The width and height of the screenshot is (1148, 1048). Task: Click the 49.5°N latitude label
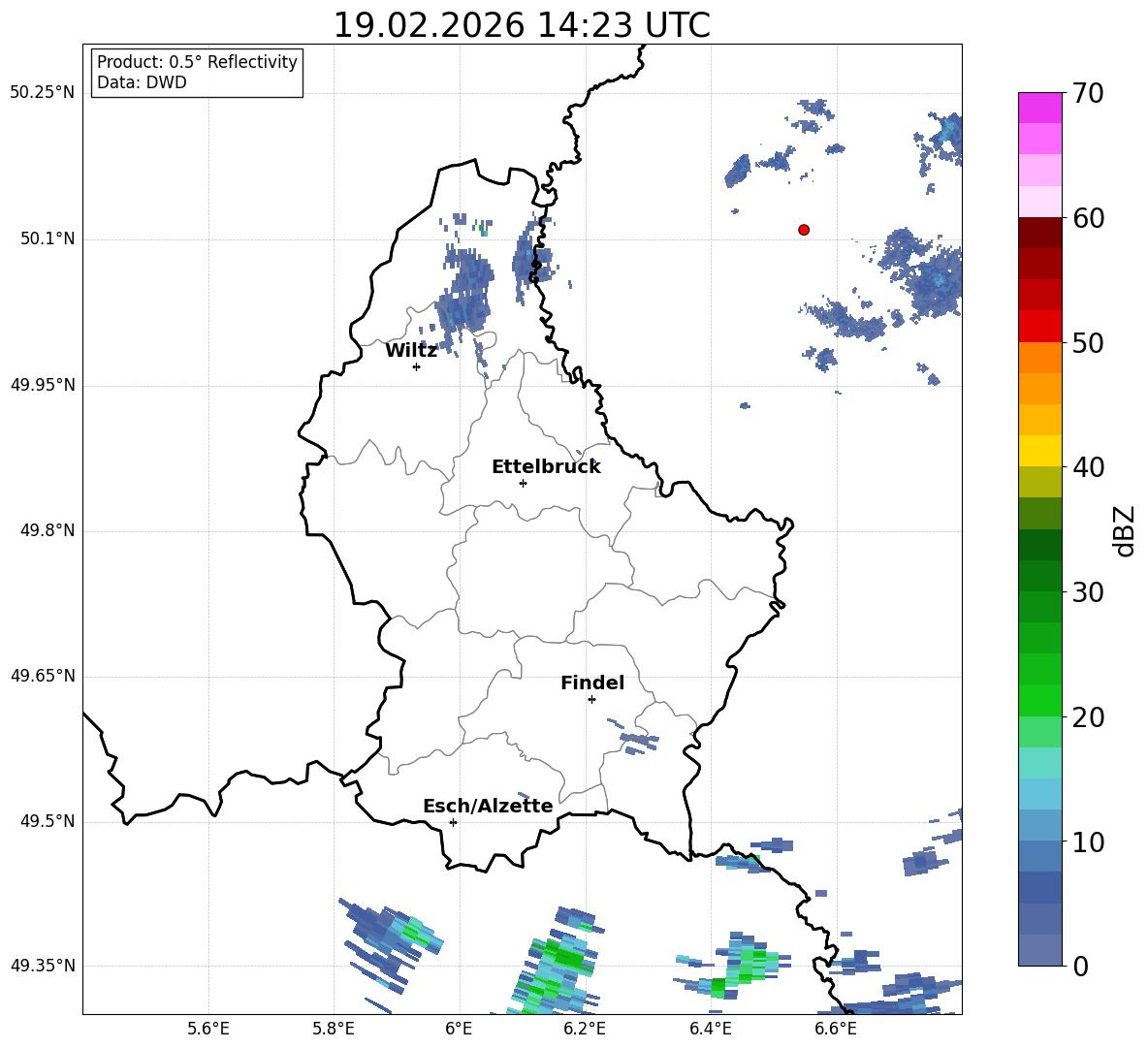pyautogui.click(x=48, y=822)
